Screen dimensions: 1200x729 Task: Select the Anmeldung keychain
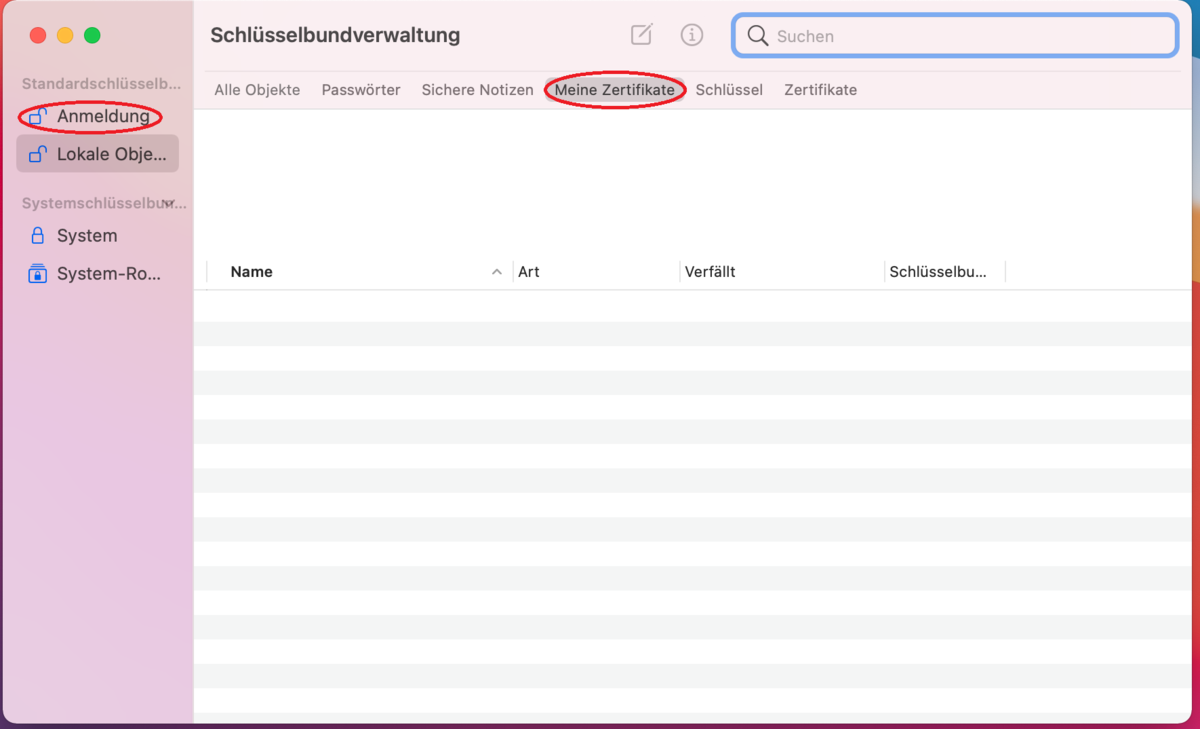click(97, 116)
